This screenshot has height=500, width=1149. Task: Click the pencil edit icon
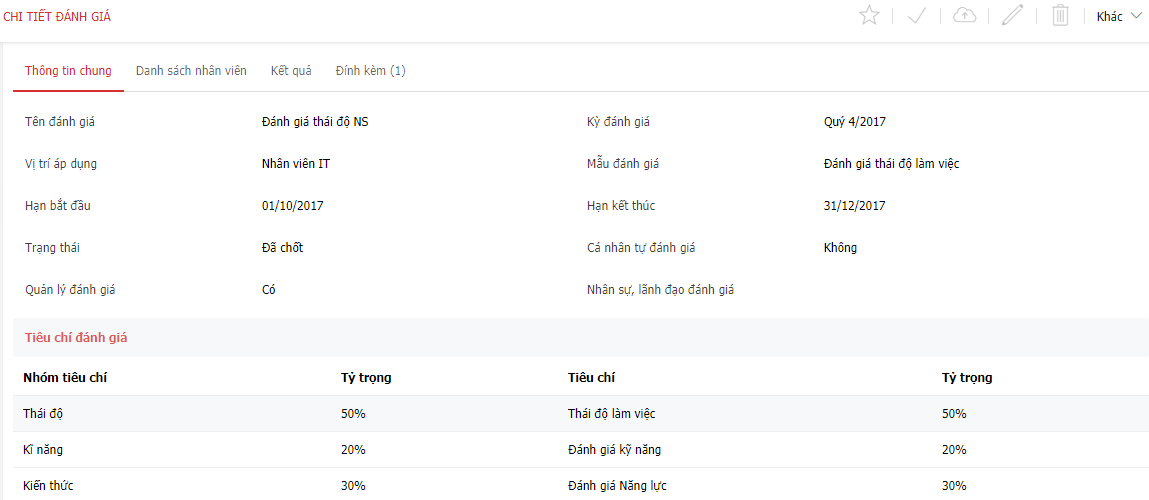point(1012,16)
